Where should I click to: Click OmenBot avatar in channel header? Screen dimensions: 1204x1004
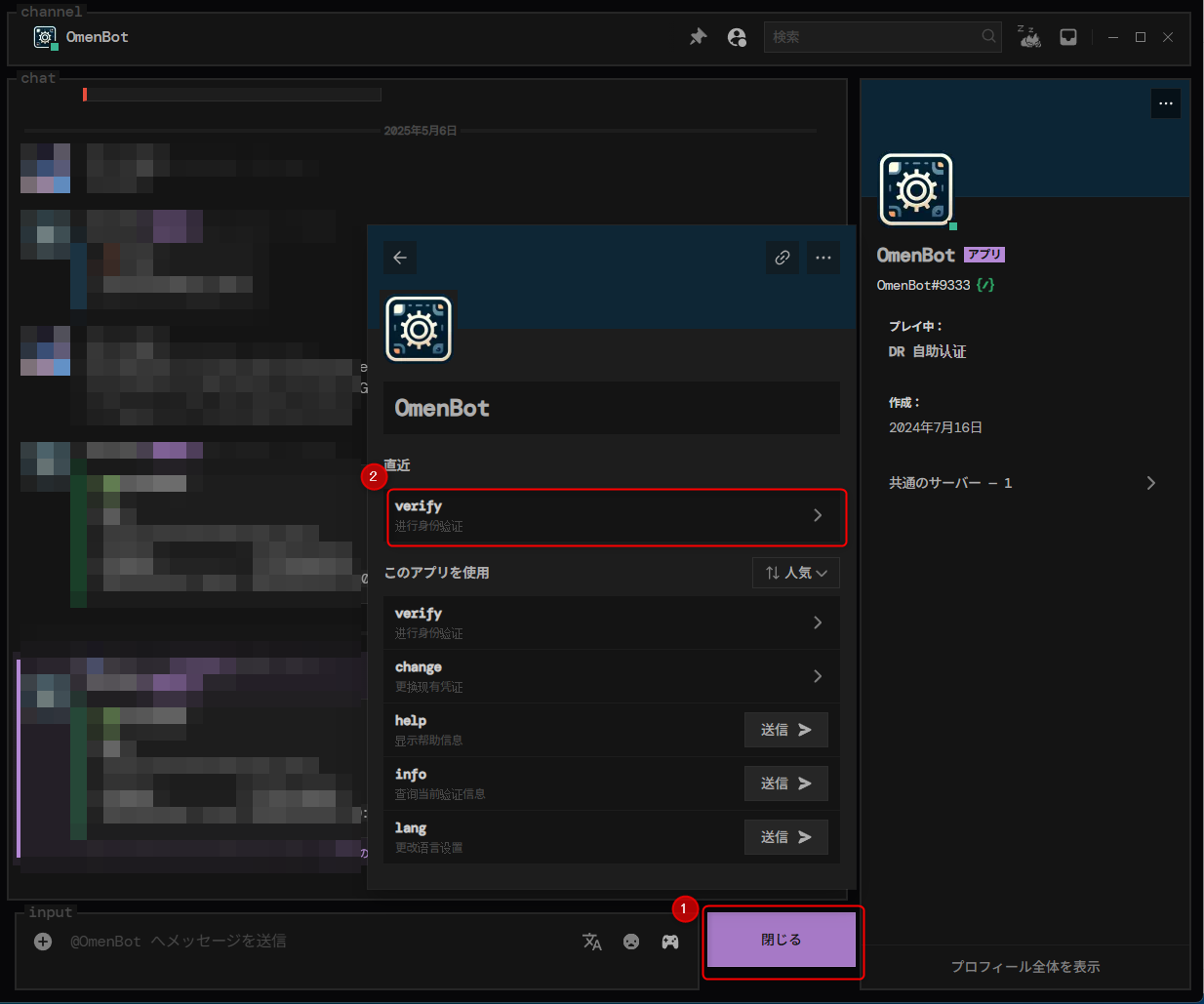(x=45, y=37)
